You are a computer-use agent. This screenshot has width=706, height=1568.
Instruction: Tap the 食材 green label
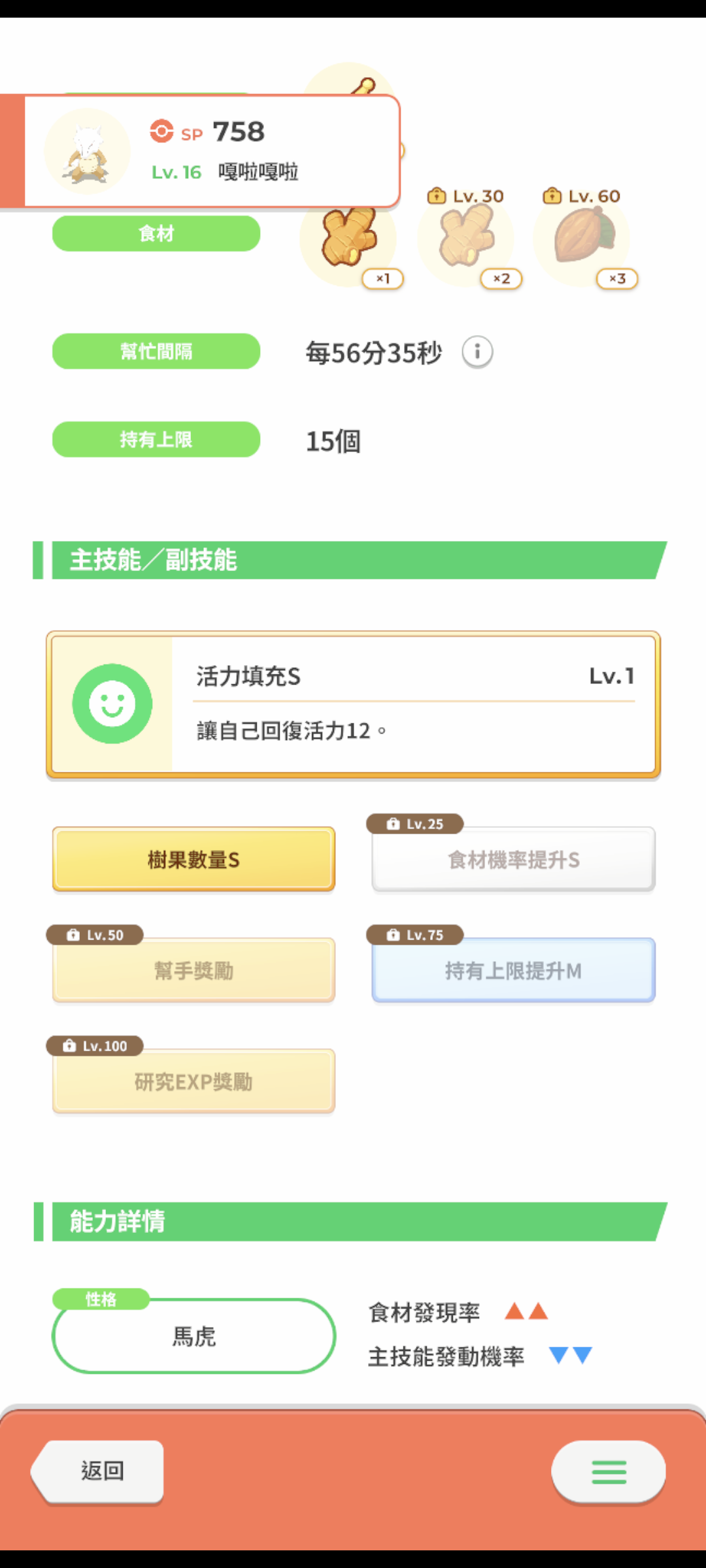point(156,233)
